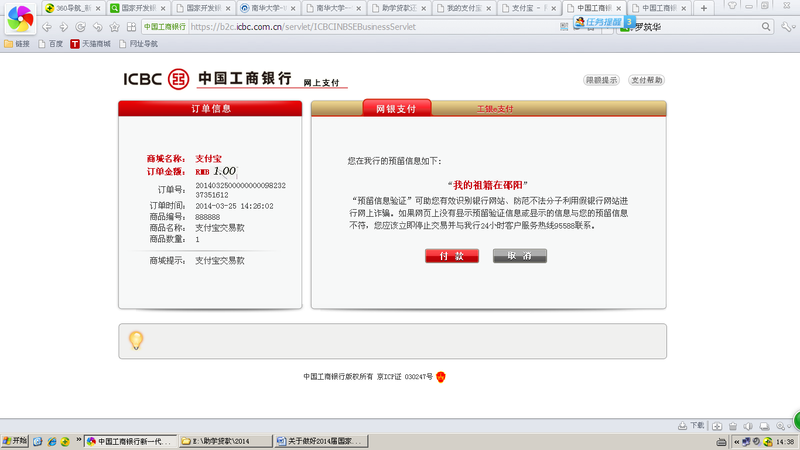Image resolution: width=800 pixels, height=450 pixels.
Task: Open the Windows 开始 Start button
Action: click(14, 441)
